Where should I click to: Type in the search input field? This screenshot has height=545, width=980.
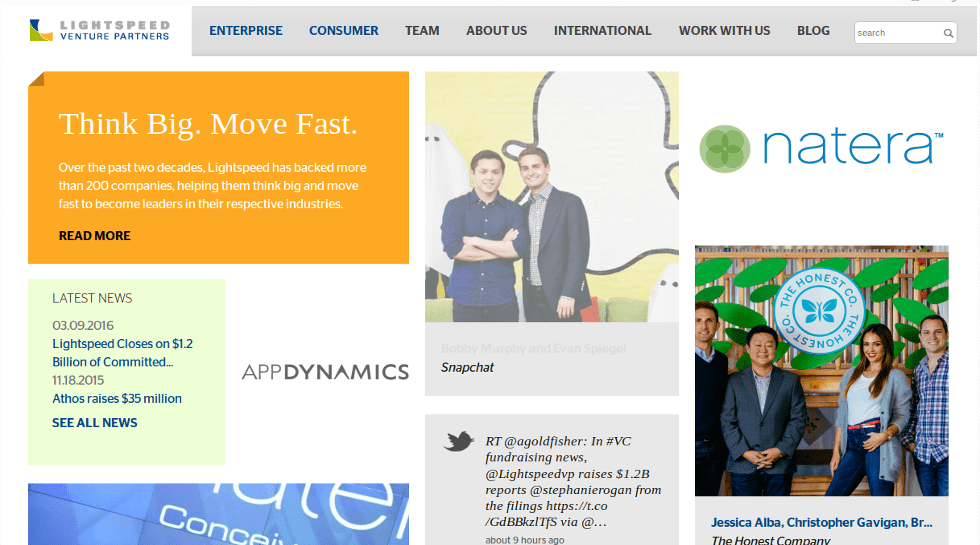897,33
